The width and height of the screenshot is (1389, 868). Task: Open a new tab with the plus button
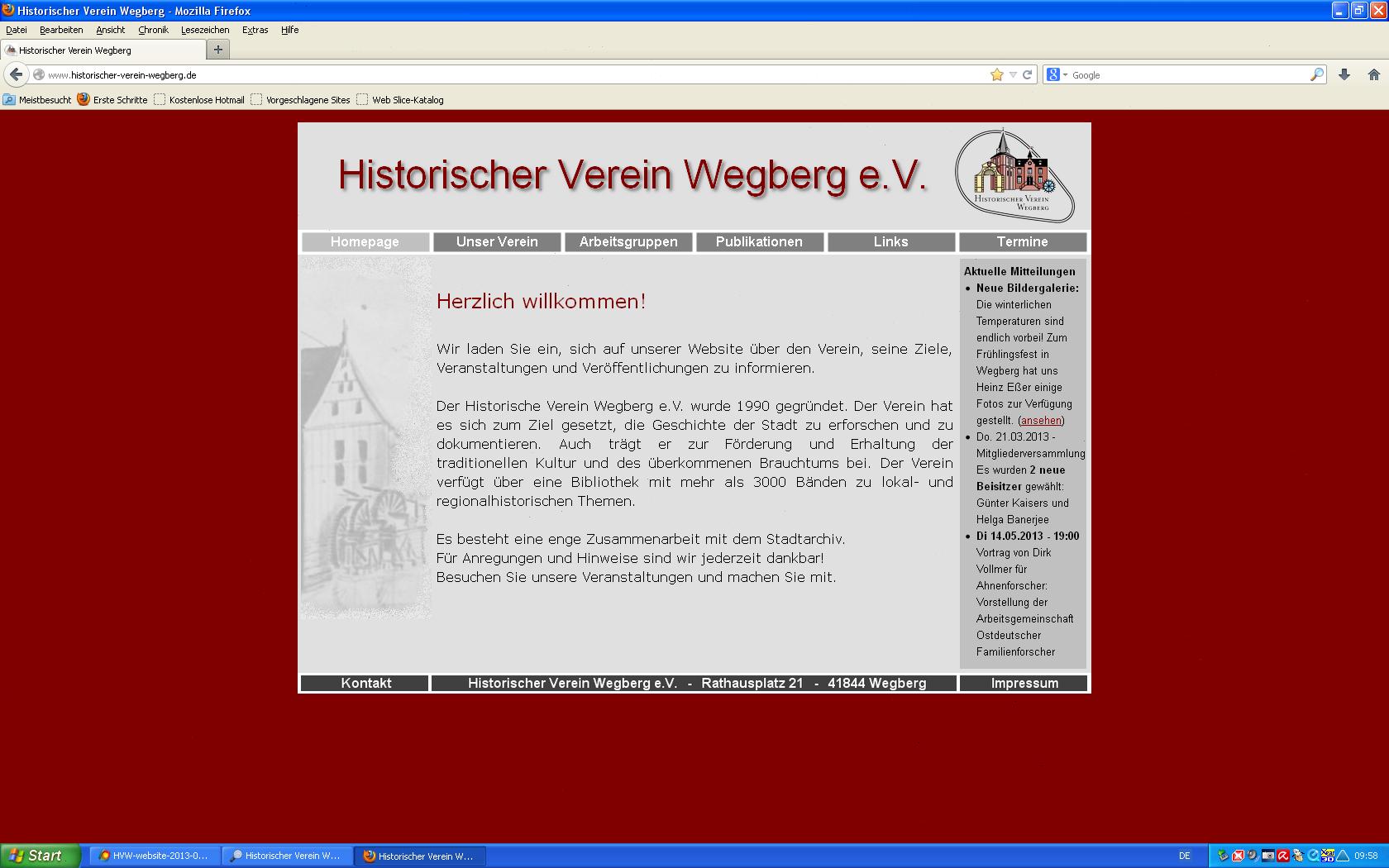218,50
